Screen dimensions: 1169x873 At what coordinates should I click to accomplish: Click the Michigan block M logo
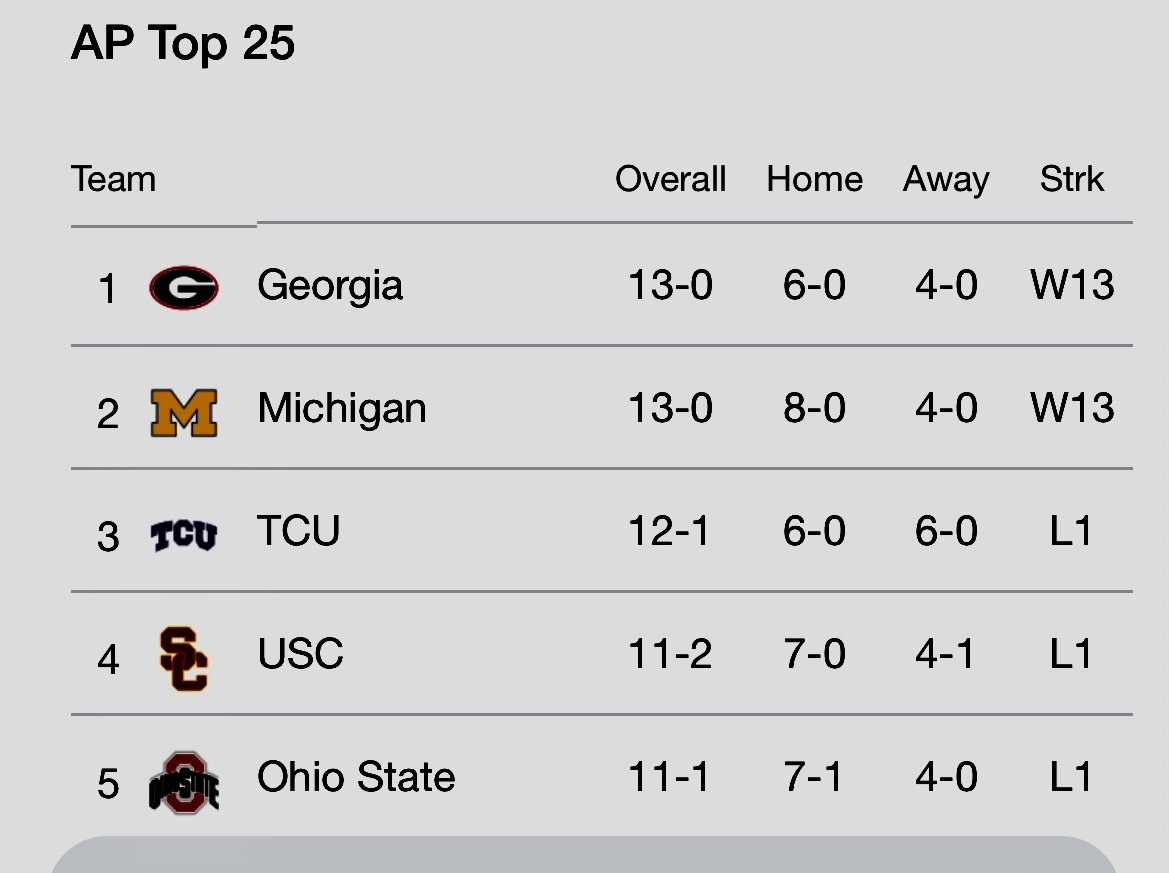(183, 412)
